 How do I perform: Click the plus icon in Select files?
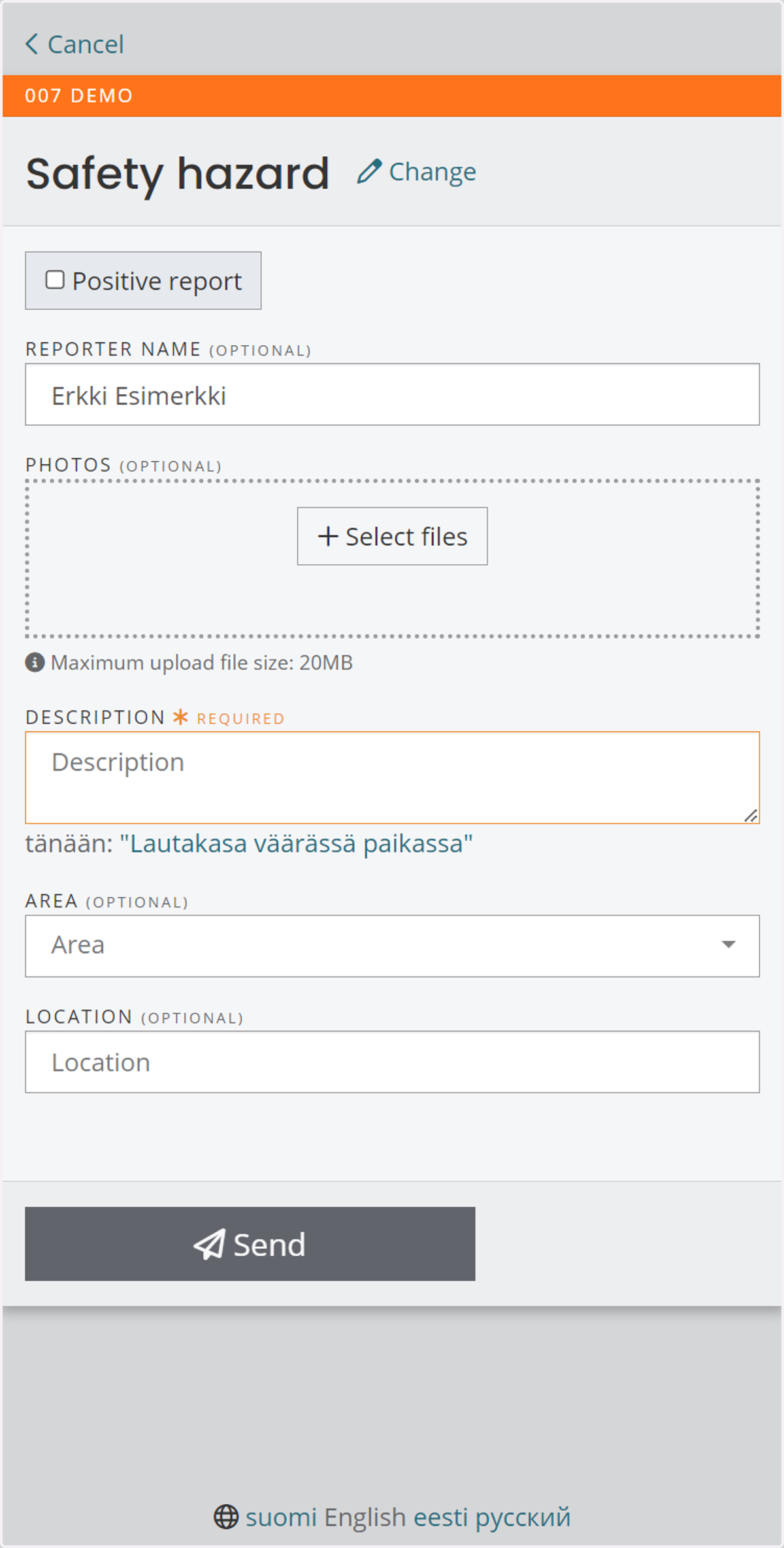point(328,537)
